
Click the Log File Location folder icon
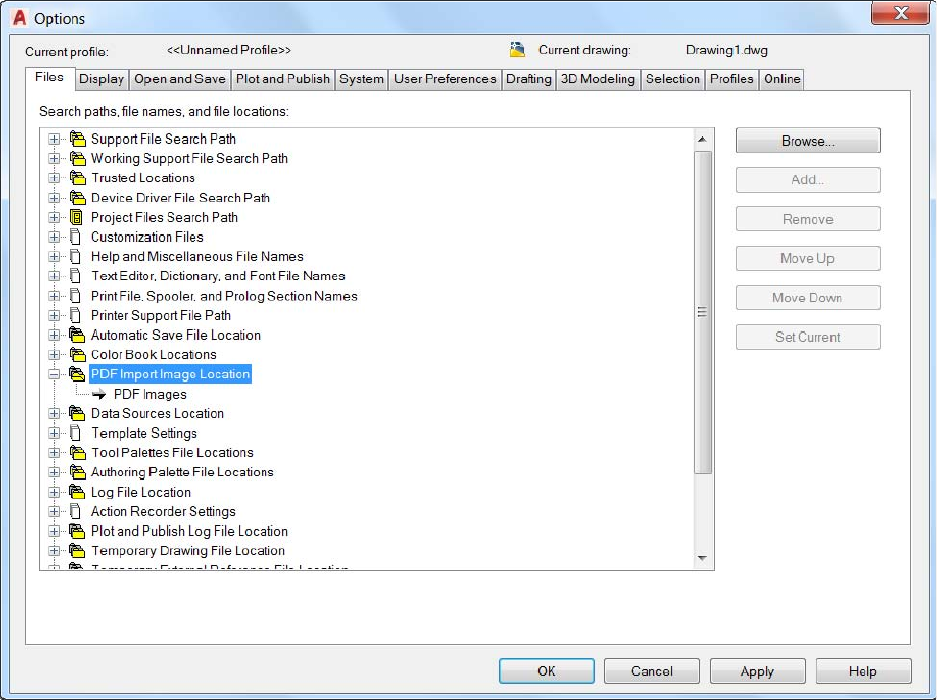[77, 492]
